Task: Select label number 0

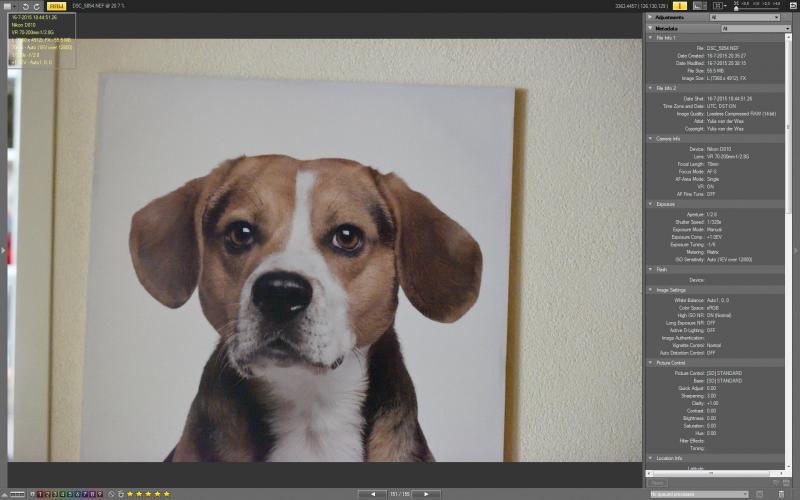Action: [x=33, y=494]
